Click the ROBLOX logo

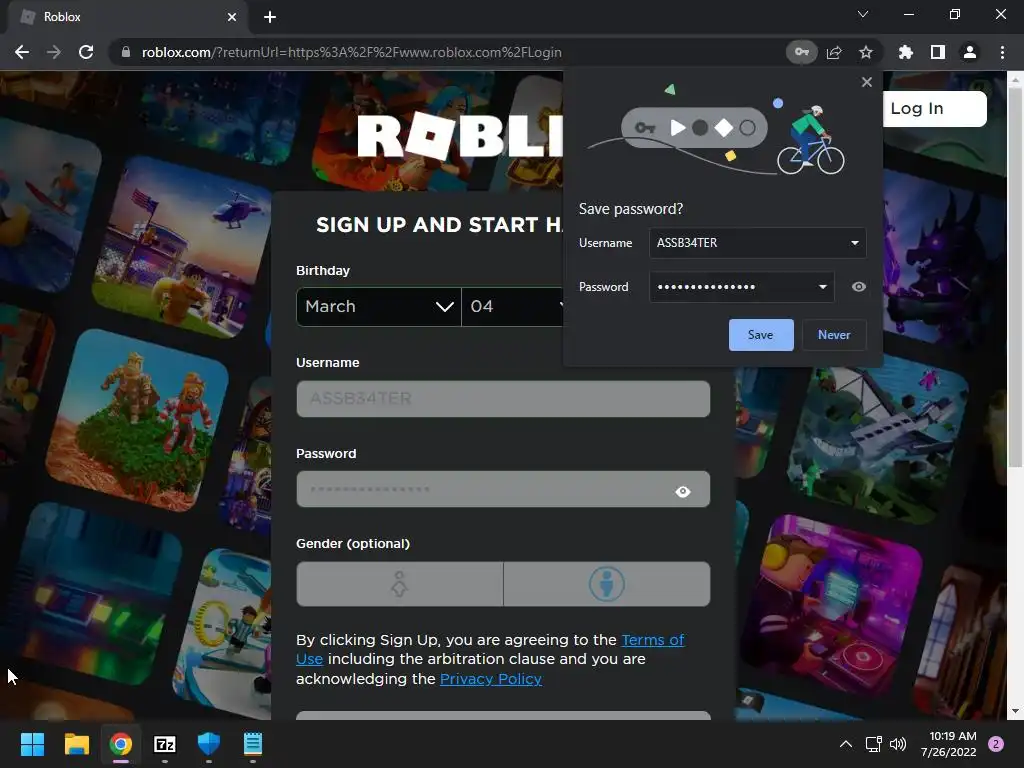(460, 136)
